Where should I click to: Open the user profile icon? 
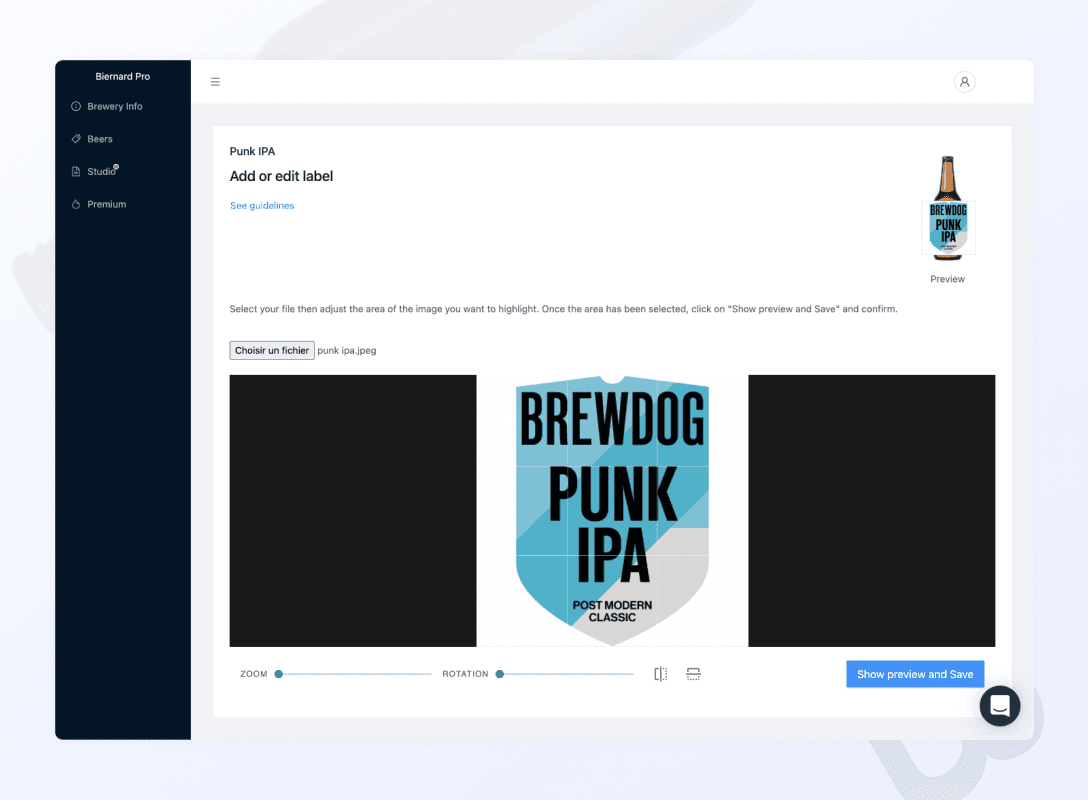964,82
